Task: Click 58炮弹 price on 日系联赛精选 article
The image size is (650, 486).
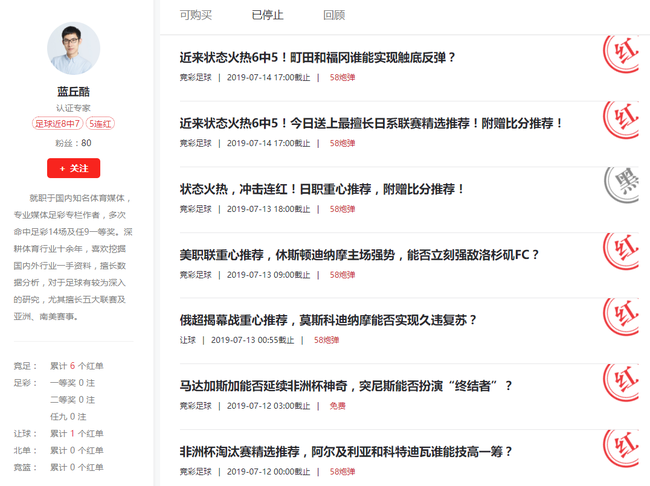Action: (x=342, y=143)
